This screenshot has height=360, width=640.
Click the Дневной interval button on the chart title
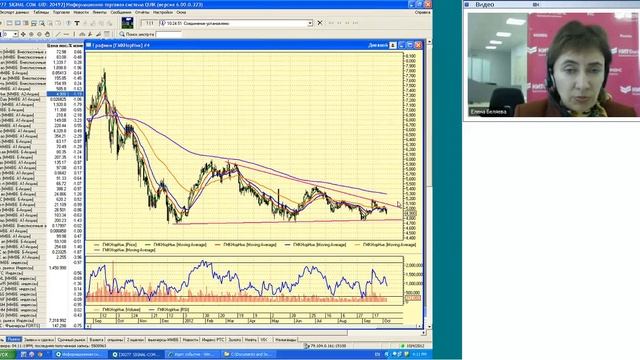point(378,45)
